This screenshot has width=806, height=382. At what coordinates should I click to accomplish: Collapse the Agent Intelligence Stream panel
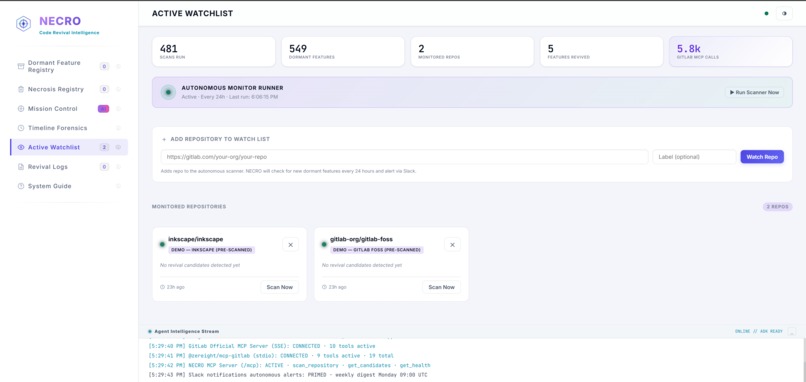[x=792, y=332]
